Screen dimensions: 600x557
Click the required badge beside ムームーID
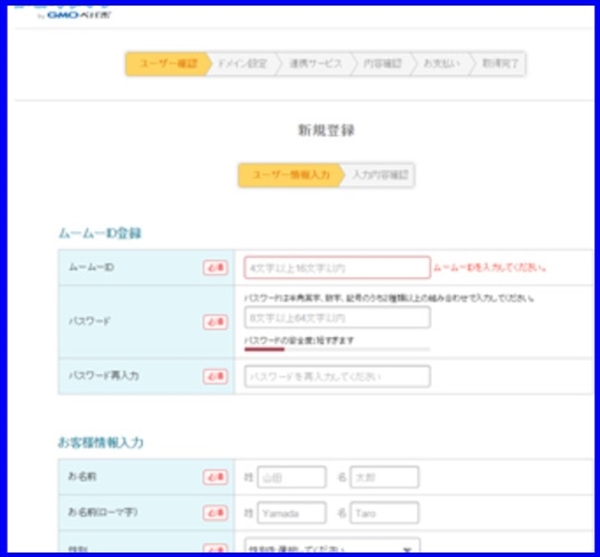[x=215, y=268]
